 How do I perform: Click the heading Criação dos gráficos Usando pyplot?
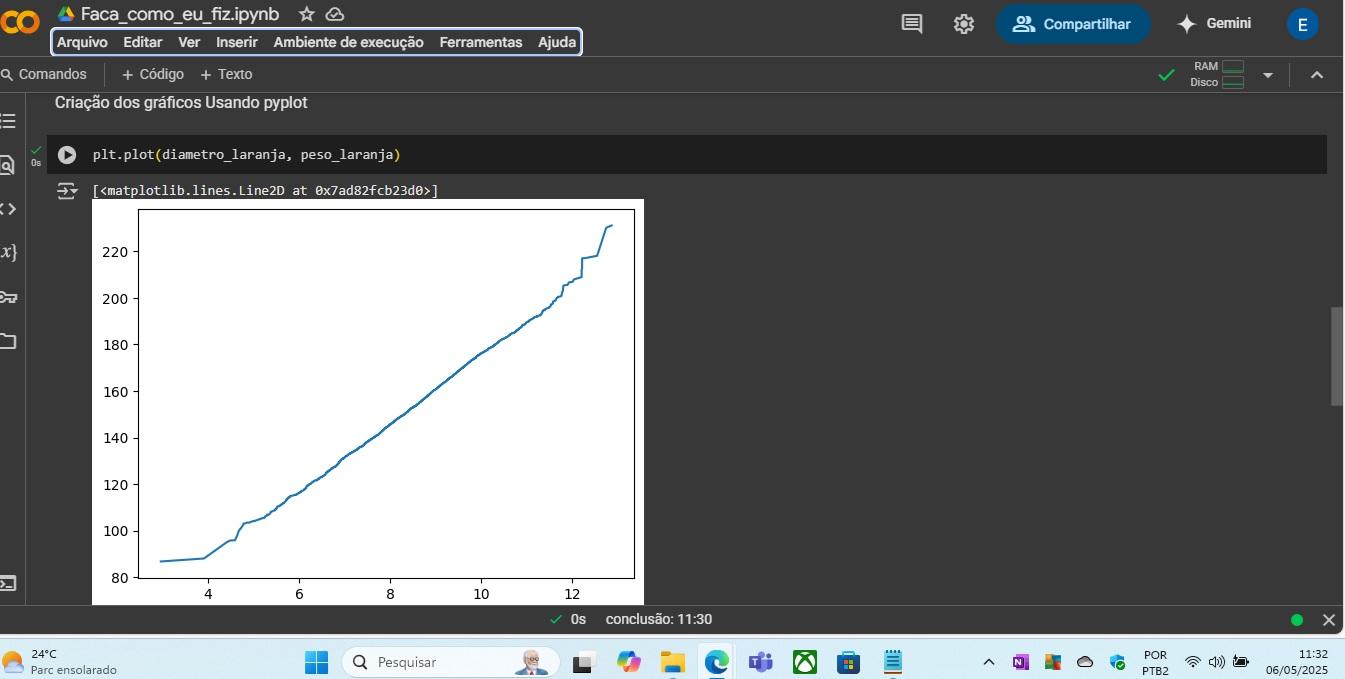181,102
